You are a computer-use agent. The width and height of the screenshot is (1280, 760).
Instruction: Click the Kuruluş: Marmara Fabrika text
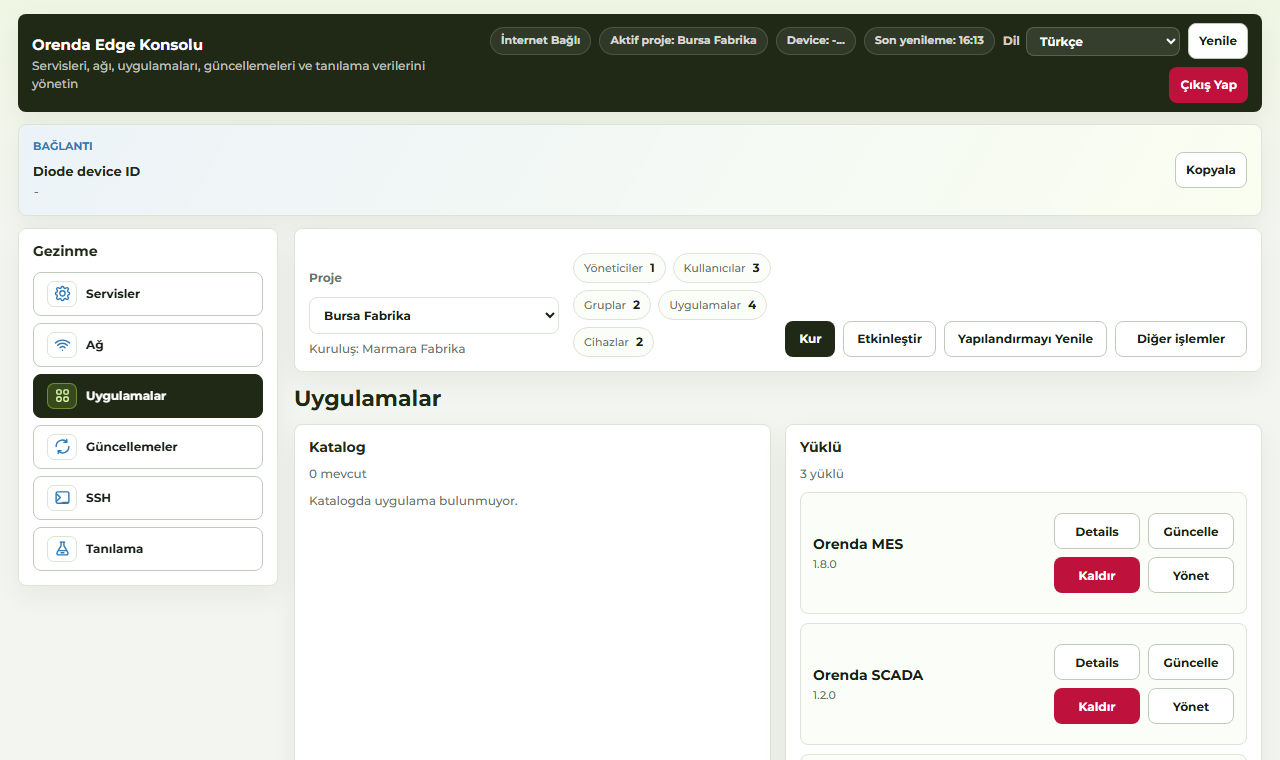pyautogui.click(x=387, y=349)
